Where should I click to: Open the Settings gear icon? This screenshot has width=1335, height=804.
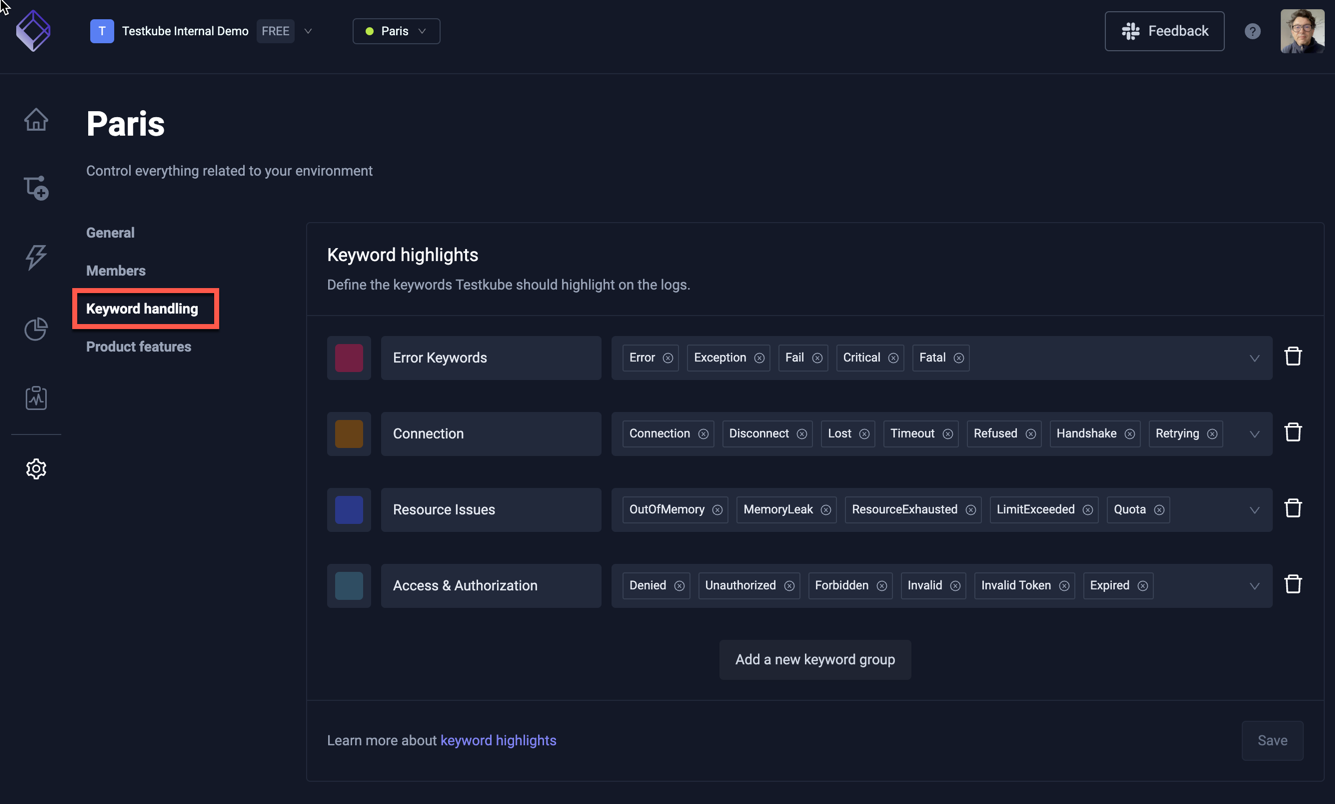pos(36,468)
